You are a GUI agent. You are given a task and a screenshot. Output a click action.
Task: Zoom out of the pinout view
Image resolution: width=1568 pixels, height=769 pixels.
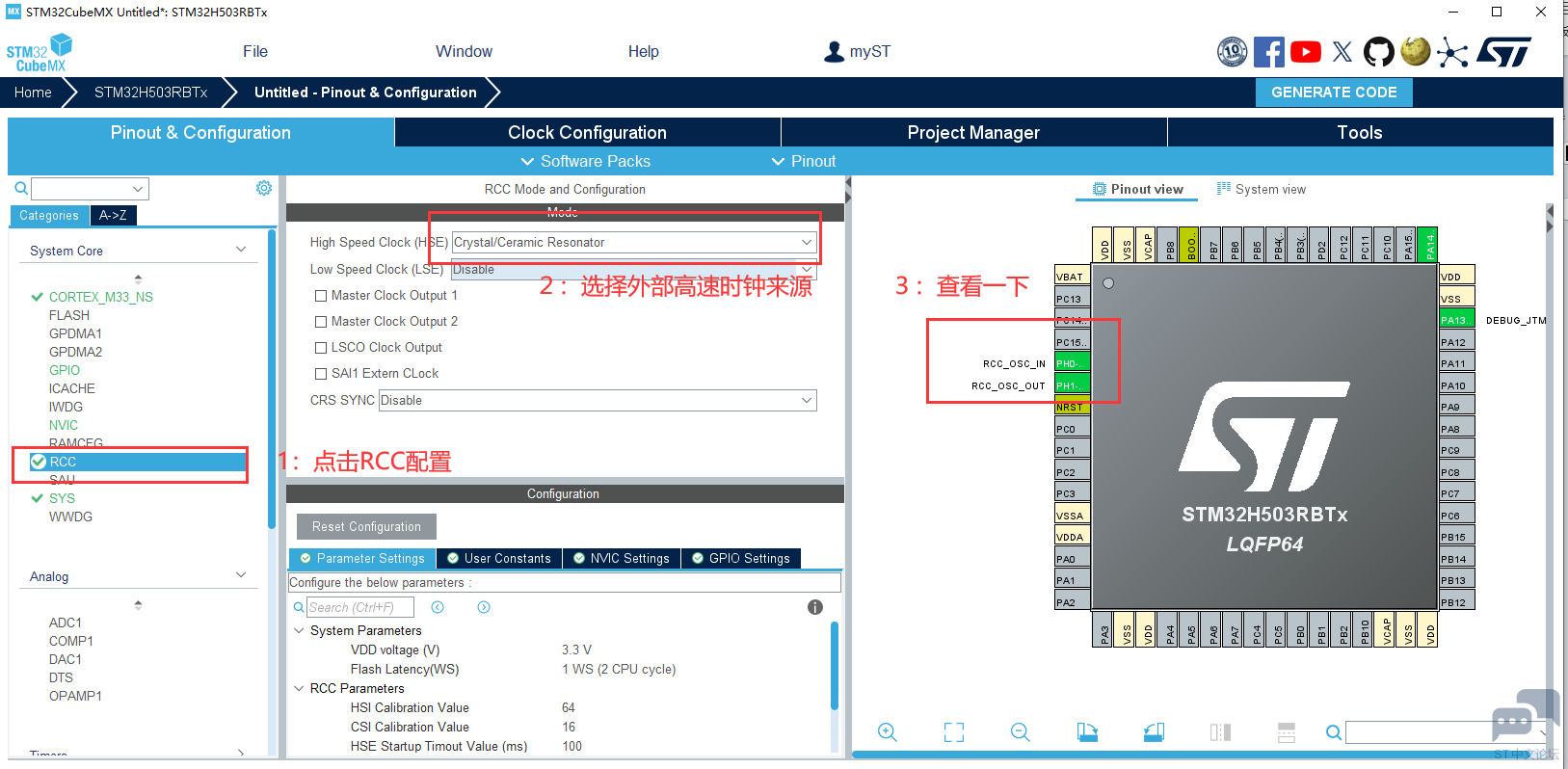(x=1021, y=732)
